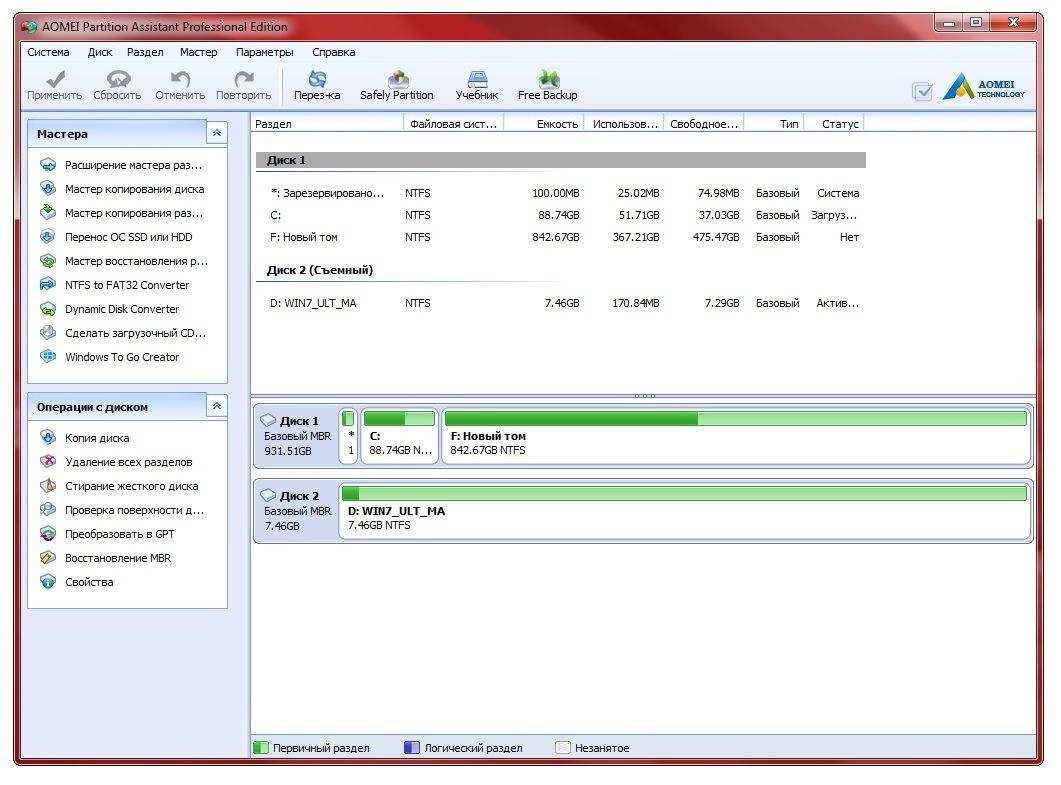Collapse the Операции с диском panel
Viewport: 1061px width, 785px height.
217,406
